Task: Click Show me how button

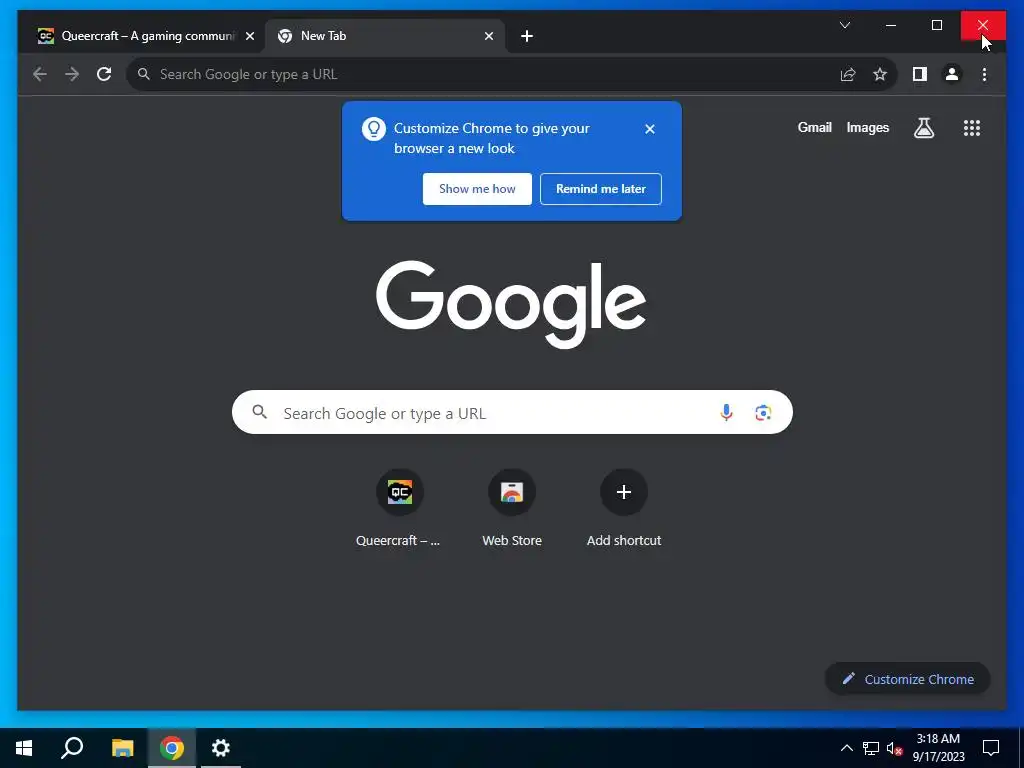Action: pyautogui.click(x=477, y=189)
